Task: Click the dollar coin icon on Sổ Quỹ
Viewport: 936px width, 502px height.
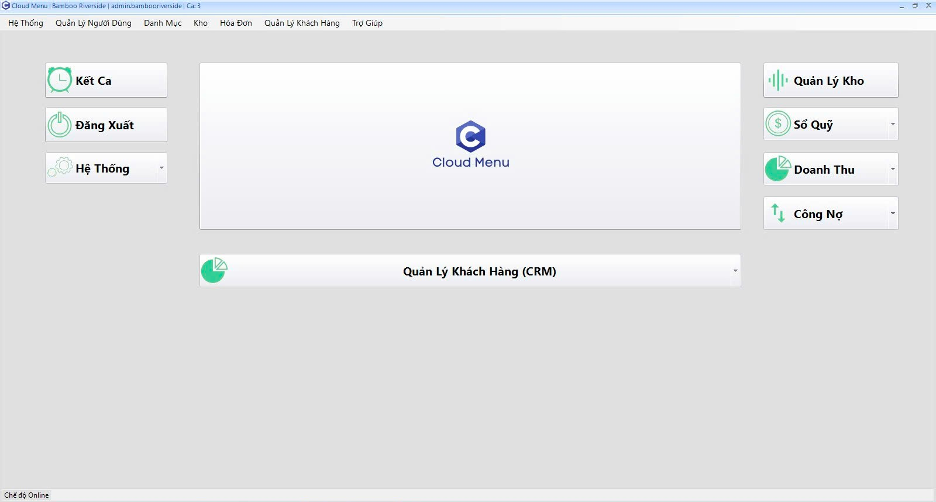Action: 778,124
